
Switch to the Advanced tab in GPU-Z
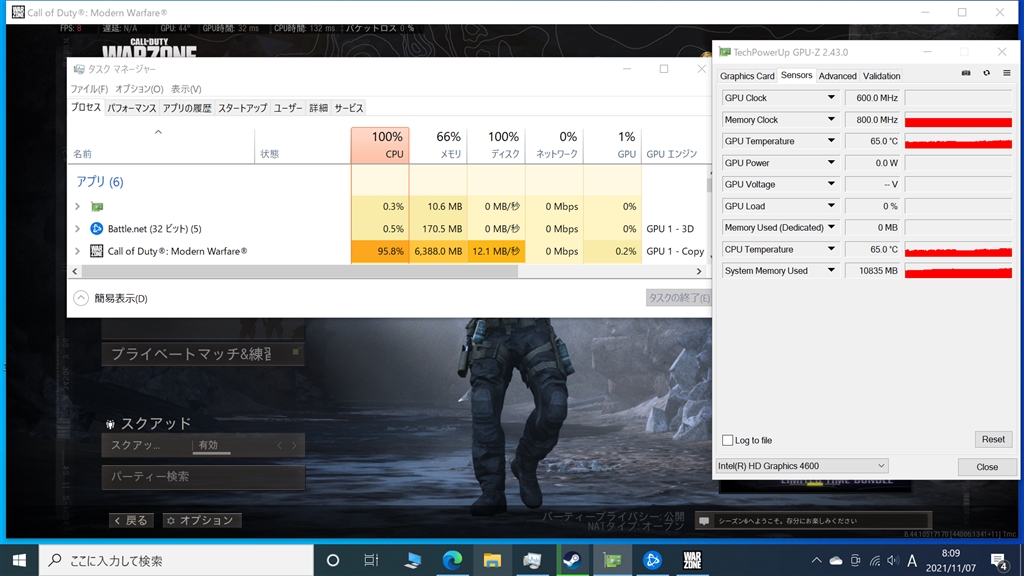pyautogui.click(x=837, y=76)
